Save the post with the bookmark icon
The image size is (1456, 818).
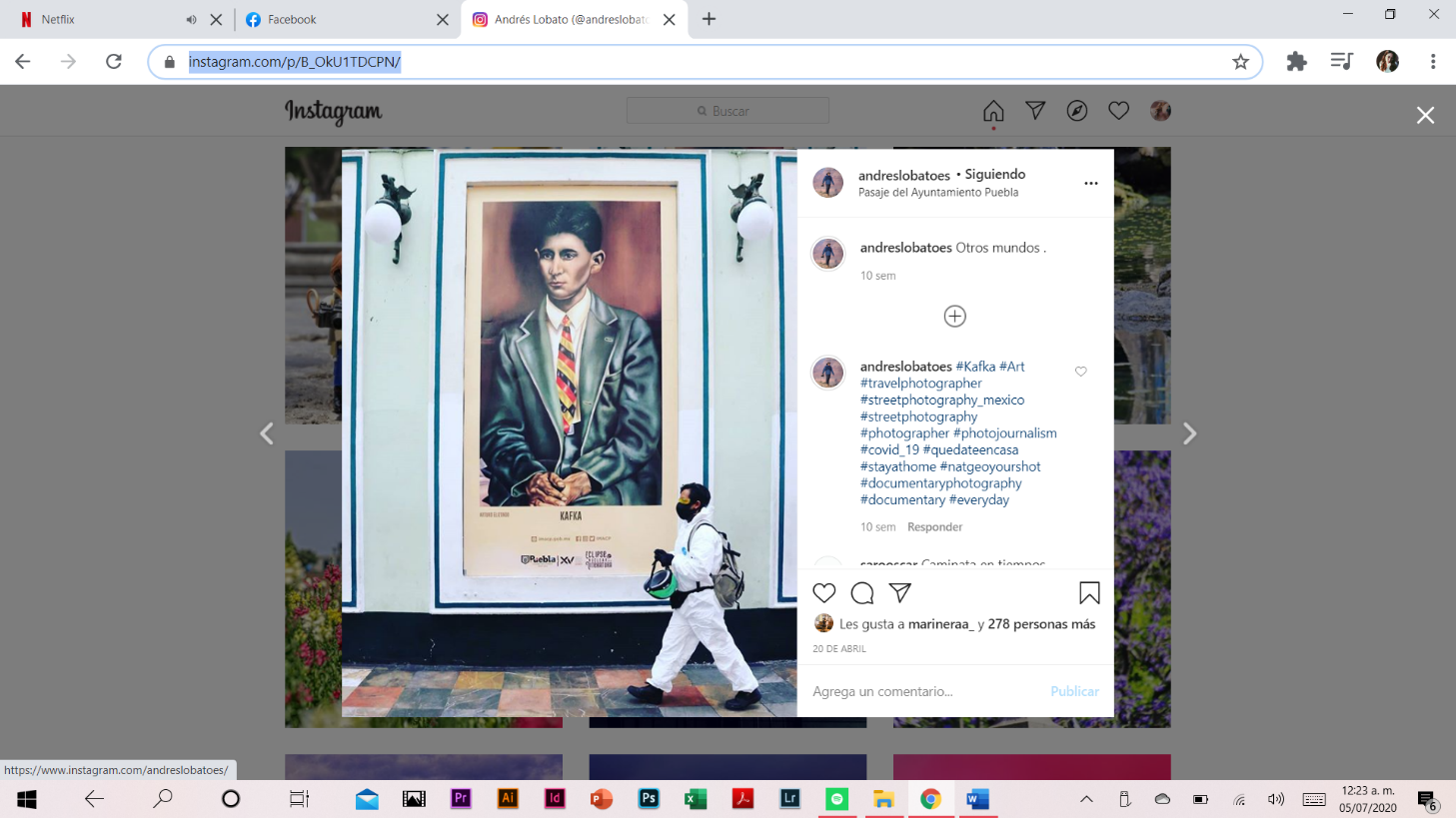click(1089, 593)
